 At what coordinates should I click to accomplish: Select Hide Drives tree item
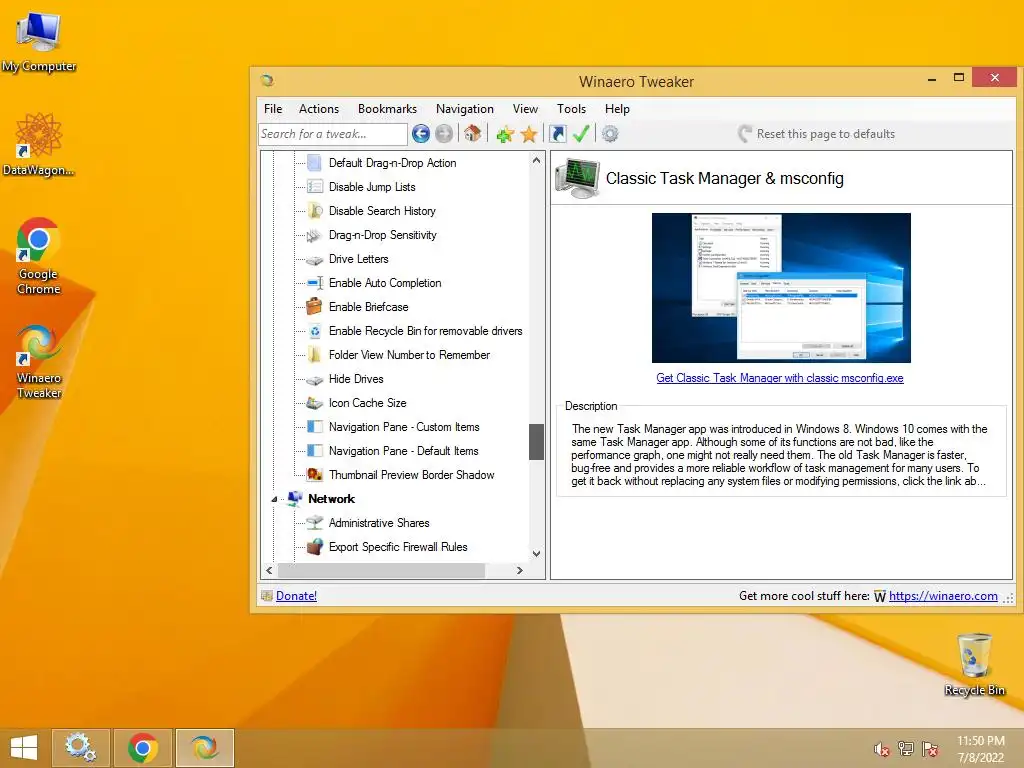click(x=356, y=379)
